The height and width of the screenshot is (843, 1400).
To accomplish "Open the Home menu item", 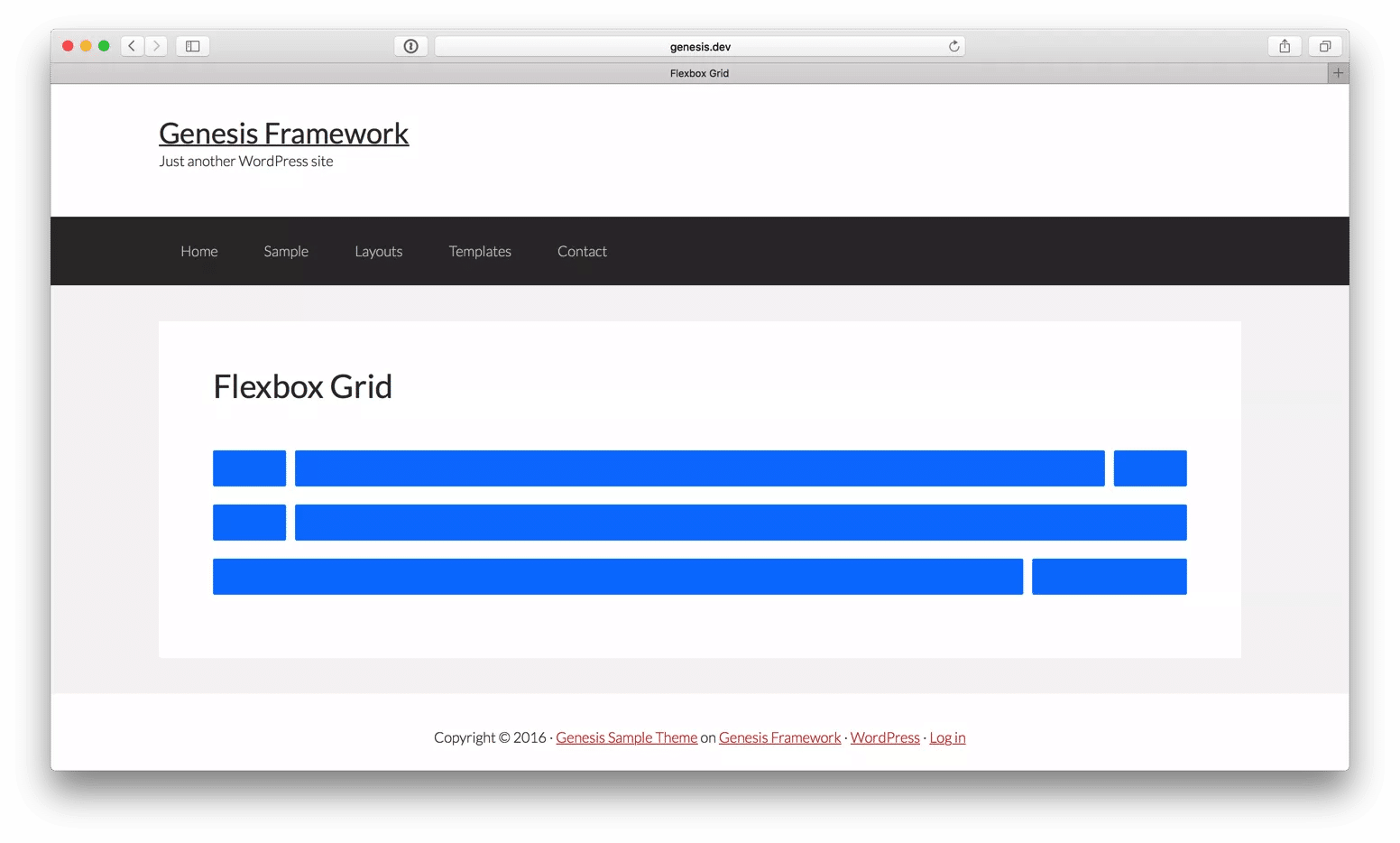I will [199, 251].
